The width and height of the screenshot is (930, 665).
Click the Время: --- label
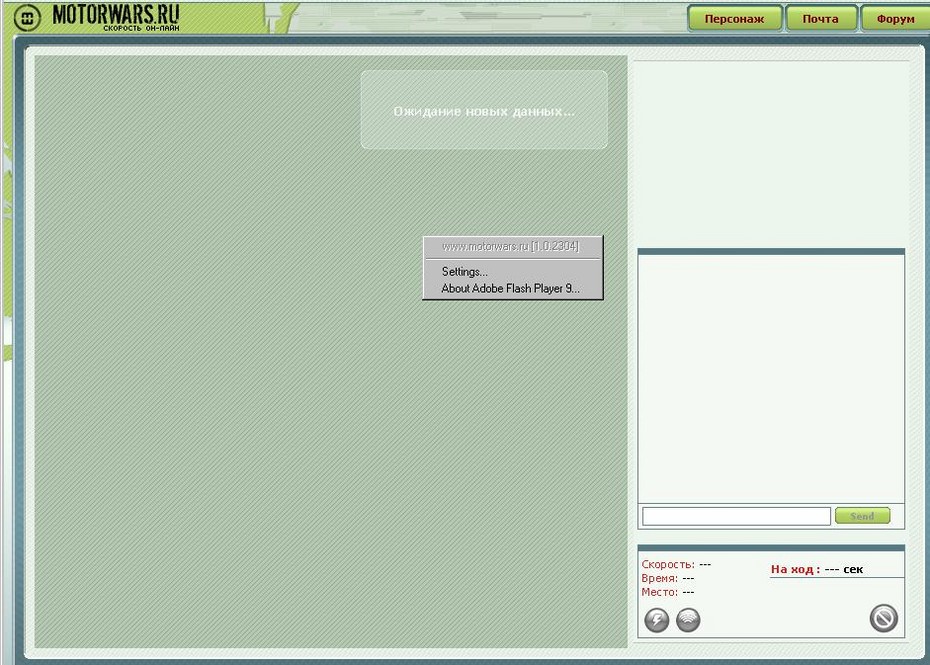(667, 578)
